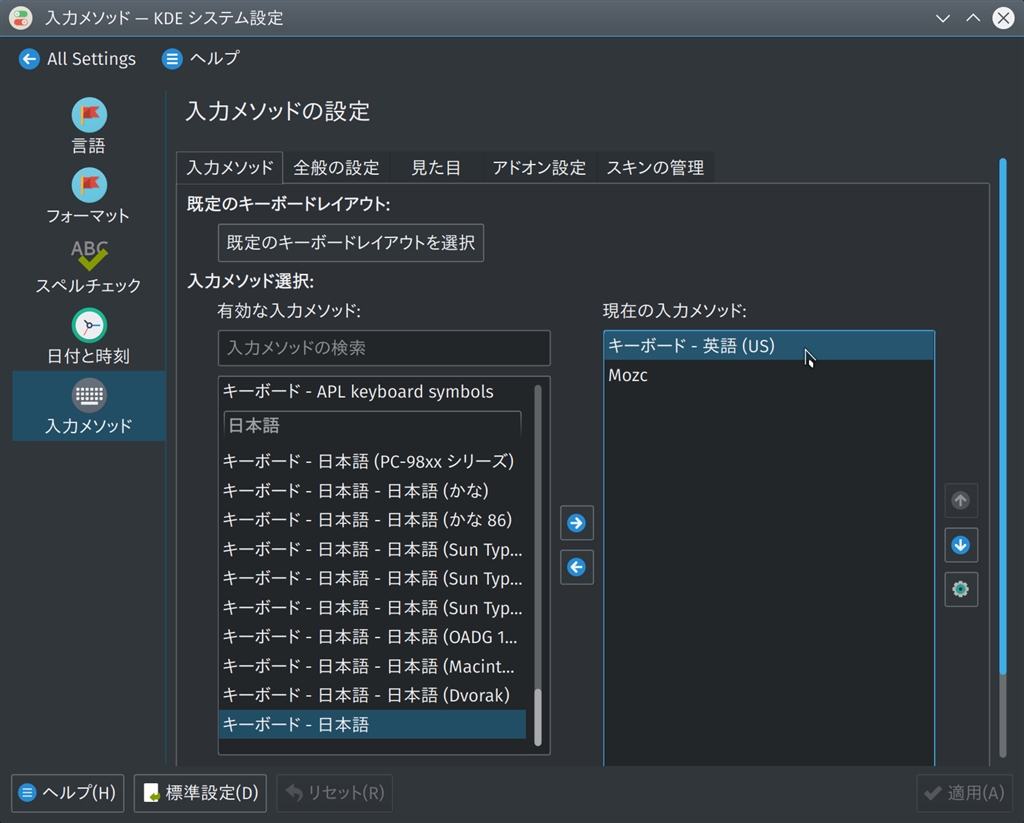Click the リセット(R) button

(334, 793)
